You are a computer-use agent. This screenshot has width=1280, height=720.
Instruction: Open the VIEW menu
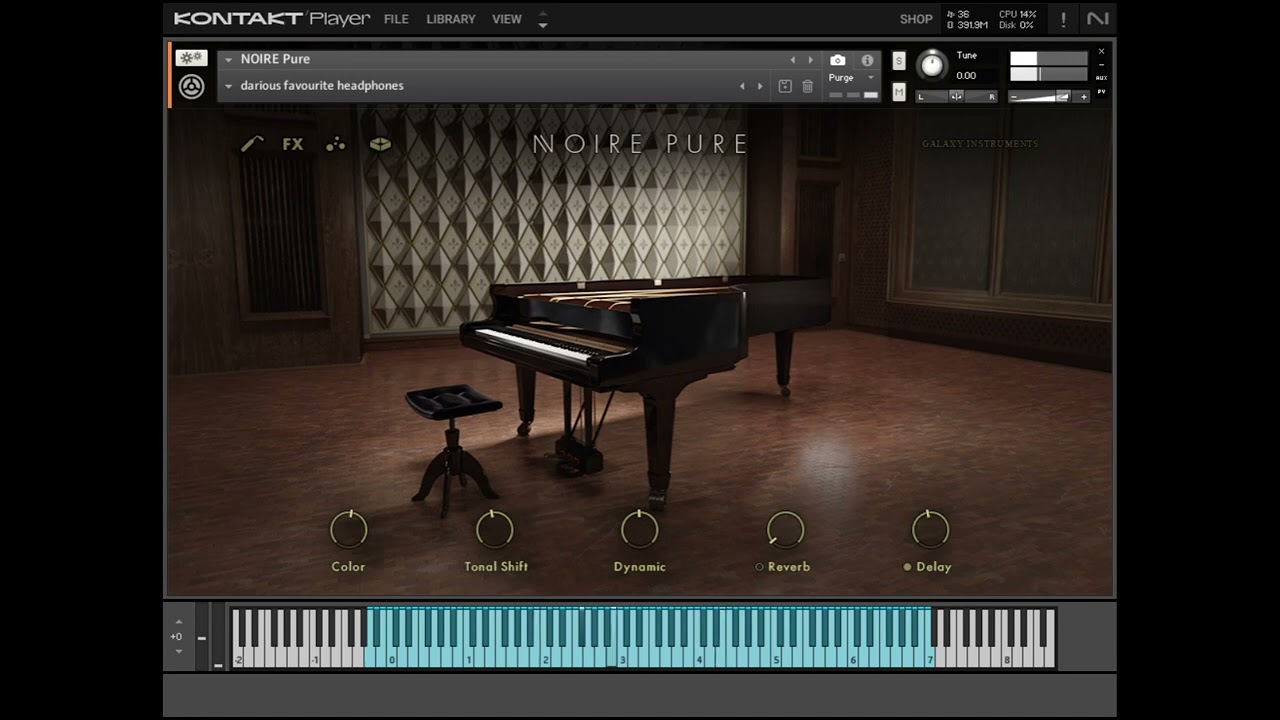[507, 19]
